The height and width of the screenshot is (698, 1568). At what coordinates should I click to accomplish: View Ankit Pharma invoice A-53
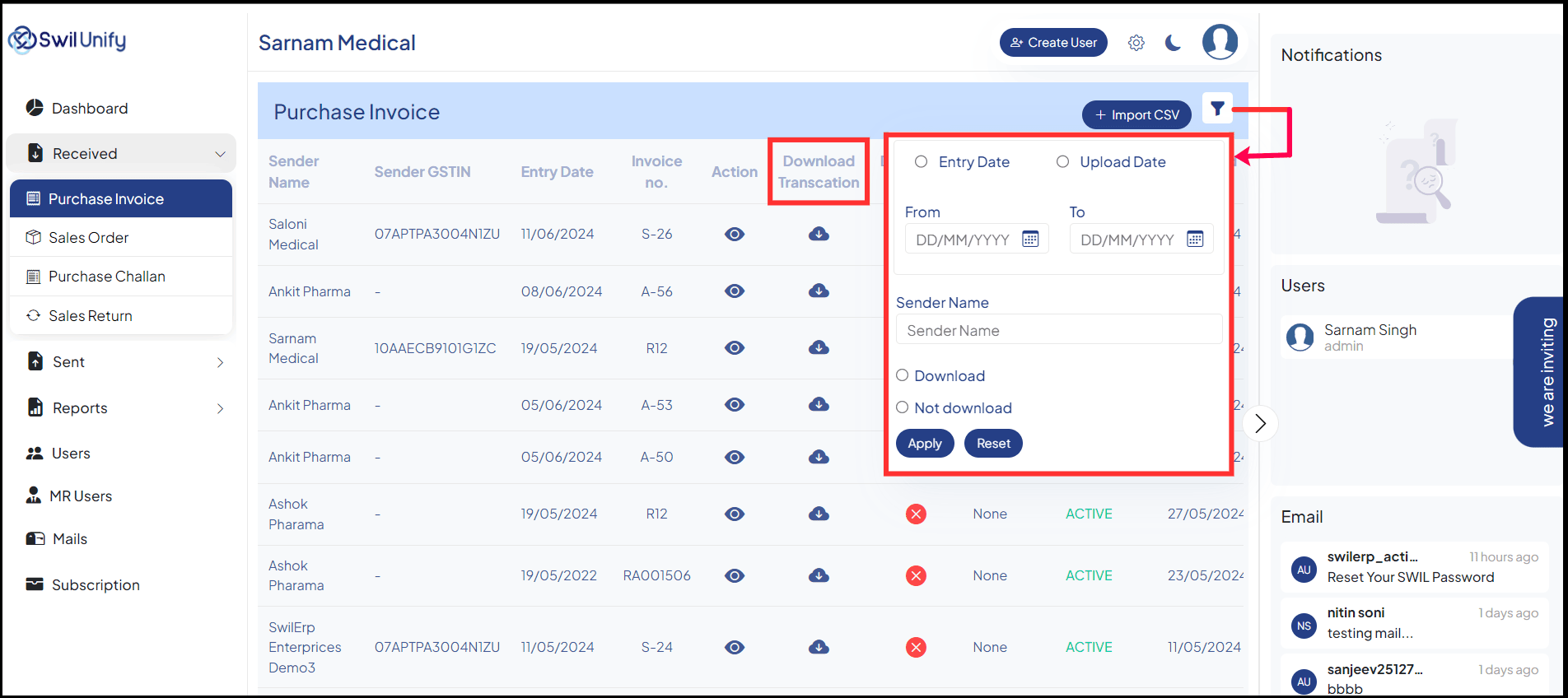click(735, 404)
